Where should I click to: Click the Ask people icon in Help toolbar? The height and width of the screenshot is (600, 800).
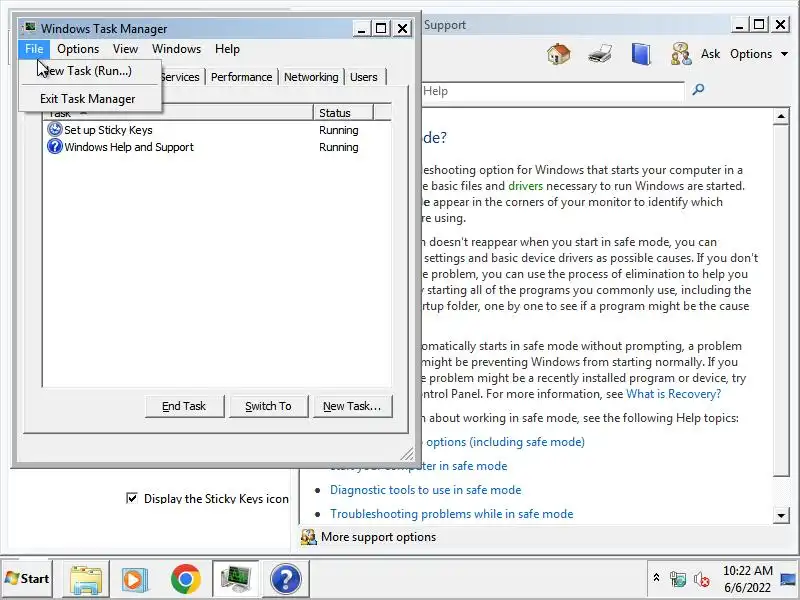[681, 54]
